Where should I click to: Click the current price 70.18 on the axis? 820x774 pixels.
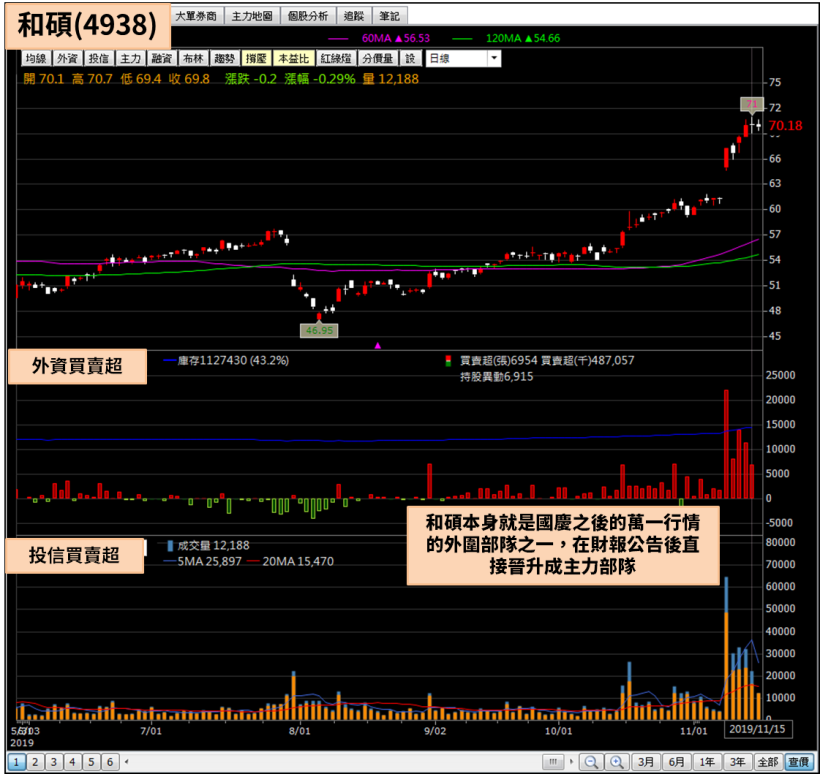coord(785,126)
